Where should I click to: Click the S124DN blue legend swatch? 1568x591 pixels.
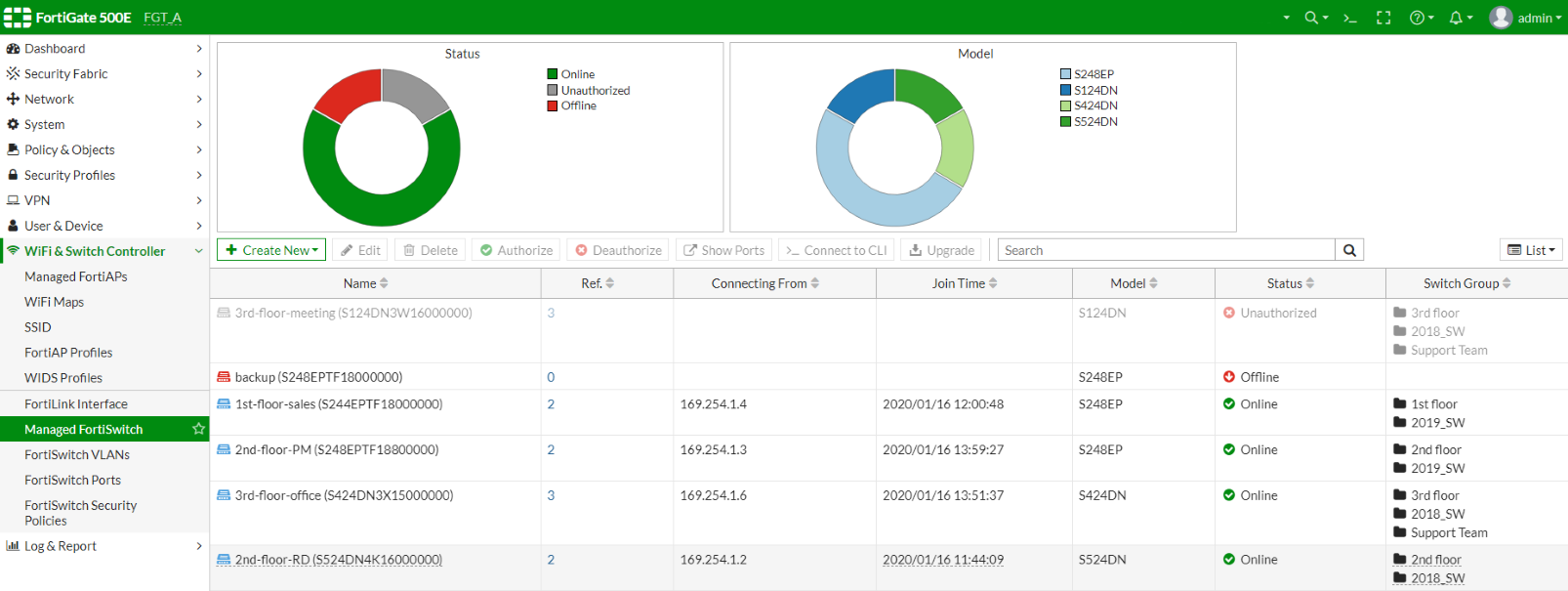[x=1066, y=90]
